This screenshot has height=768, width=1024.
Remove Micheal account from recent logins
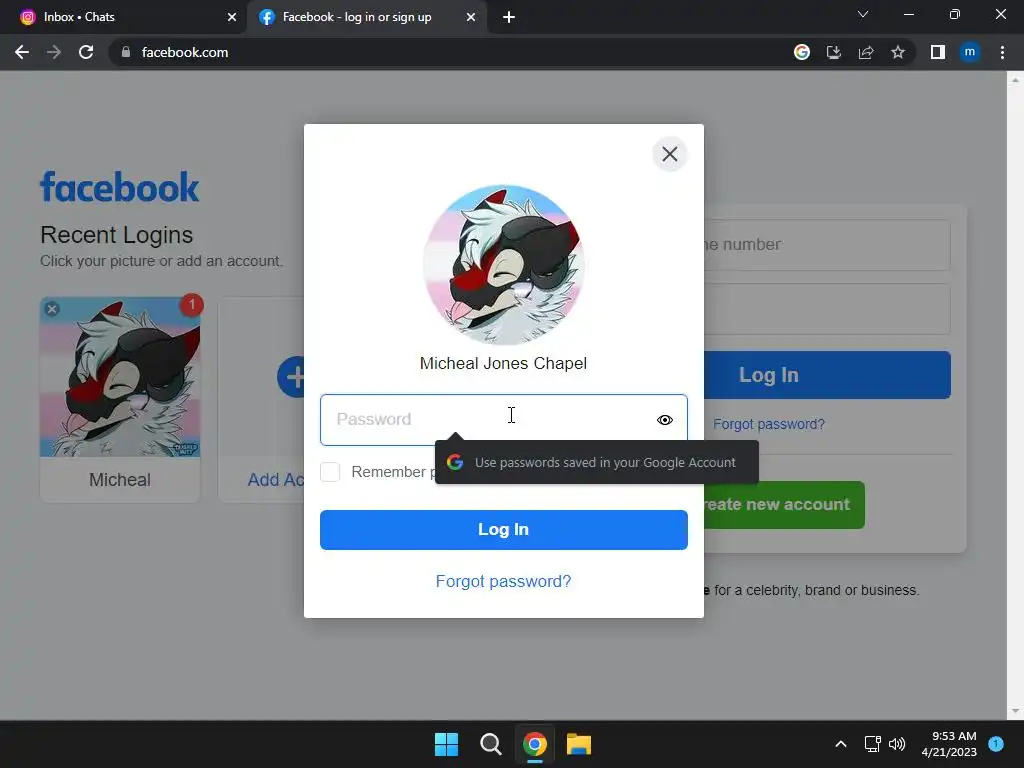pos(52,309)
